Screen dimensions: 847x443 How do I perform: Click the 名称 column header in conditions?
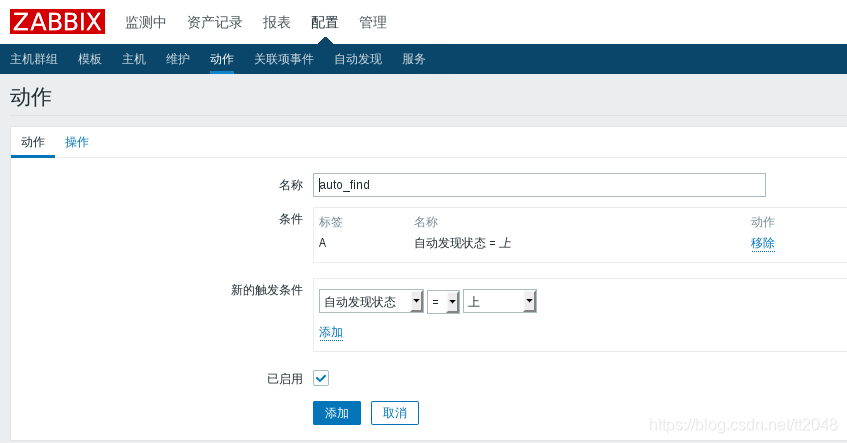(426, 222)
